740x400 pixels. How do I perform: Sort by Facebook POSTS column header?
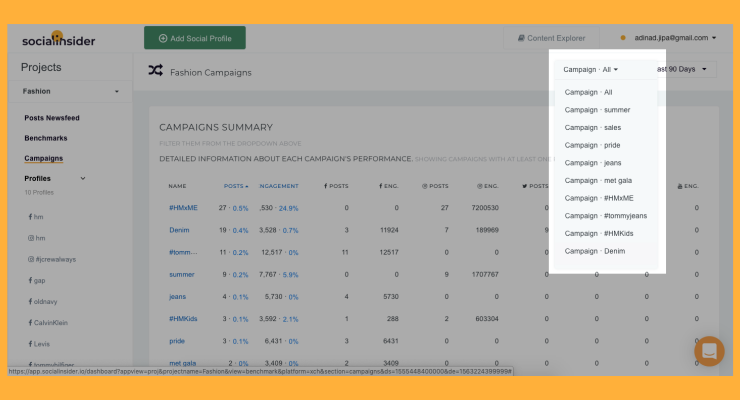click(x=336, y=186)
